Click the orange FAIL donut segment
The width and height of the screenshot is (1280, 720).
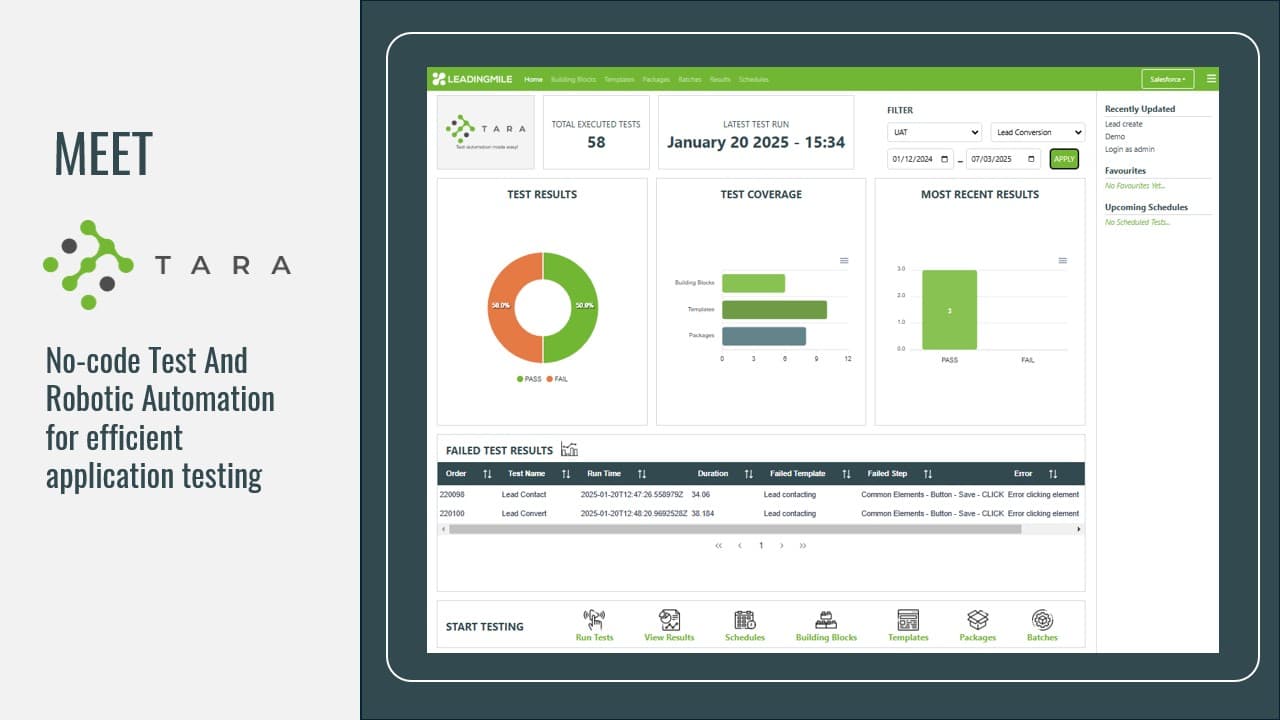(500, 307)
